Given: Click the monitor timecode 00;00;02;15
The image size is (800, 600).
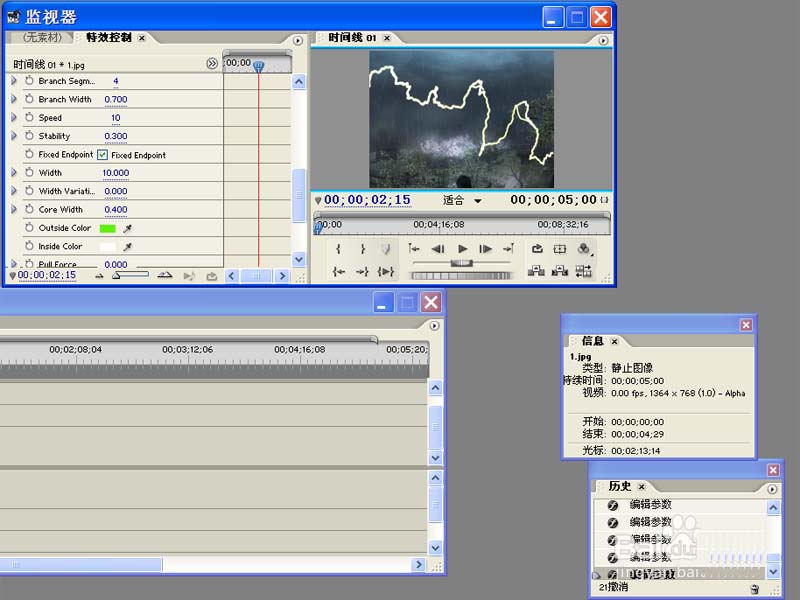Looking at the screenshot, I should pyautogui.click(x=367, y=200).
